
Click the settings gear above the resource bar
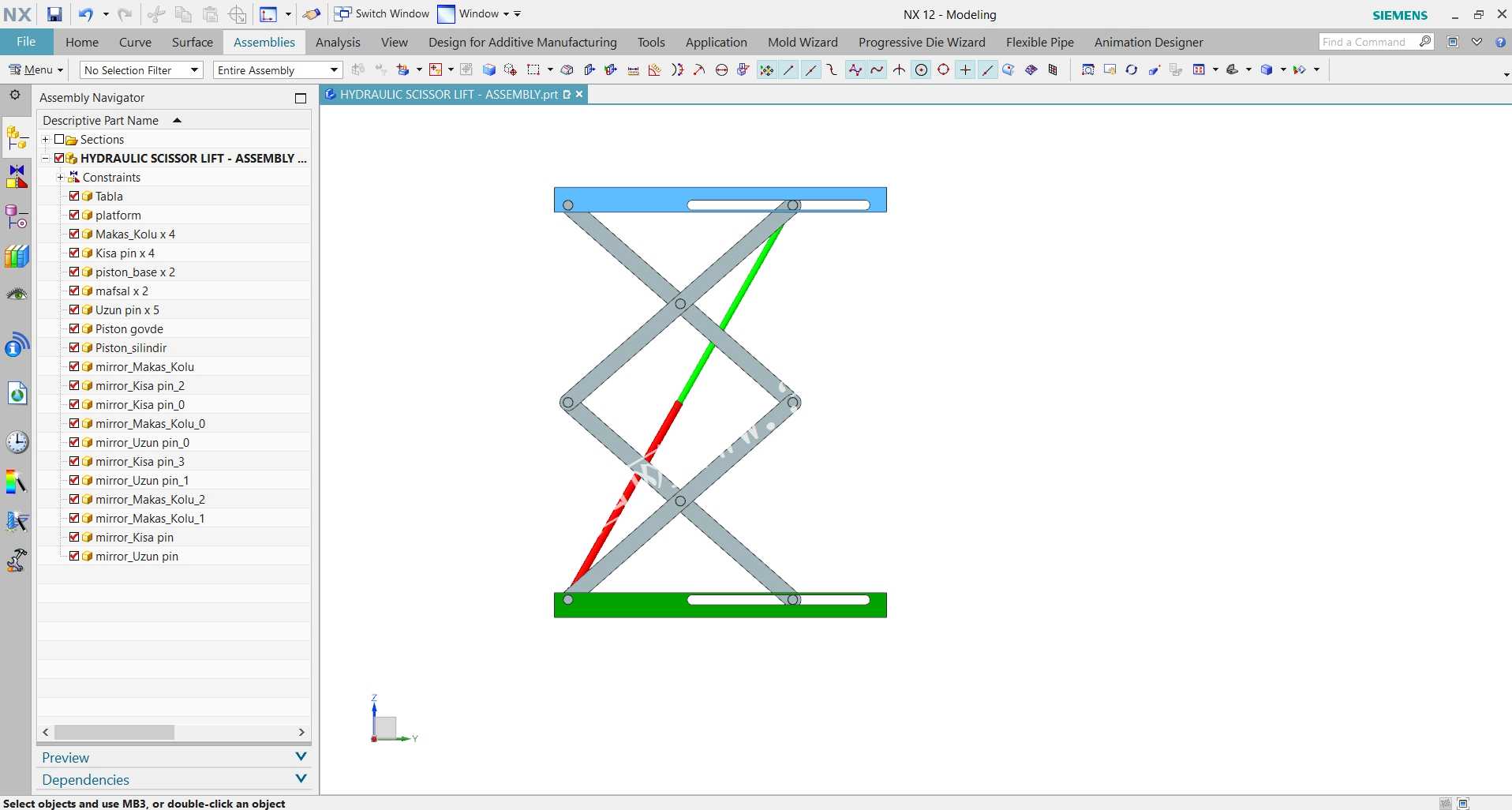tap(14, 96)
